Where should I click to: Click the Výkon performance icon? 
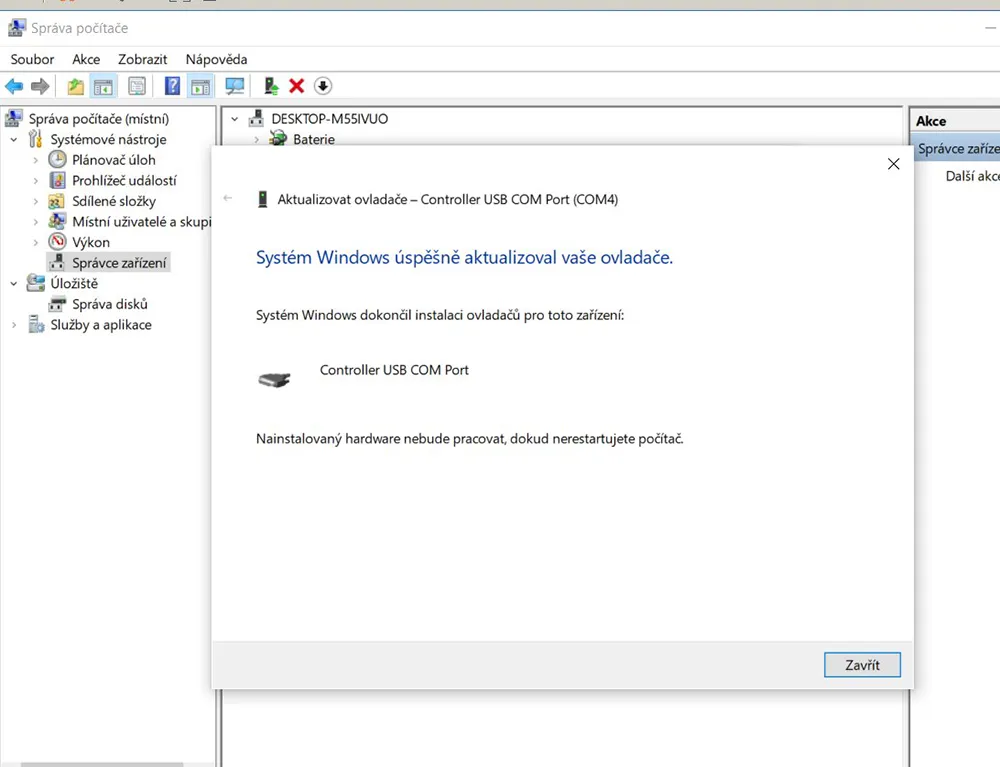pyautogui.click(x=57, y=242)
